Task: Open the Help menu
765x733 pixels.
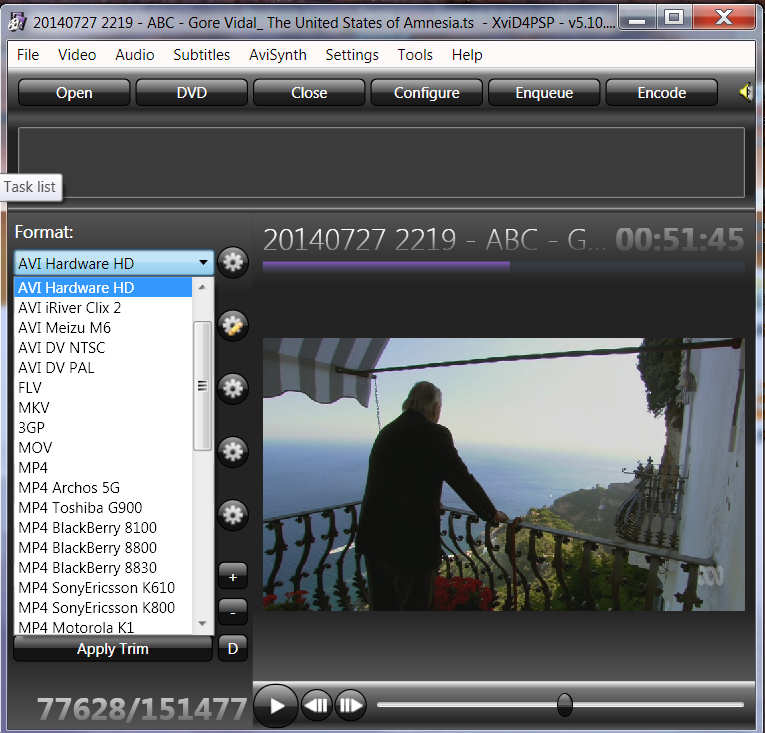Action: pos(467,55)
